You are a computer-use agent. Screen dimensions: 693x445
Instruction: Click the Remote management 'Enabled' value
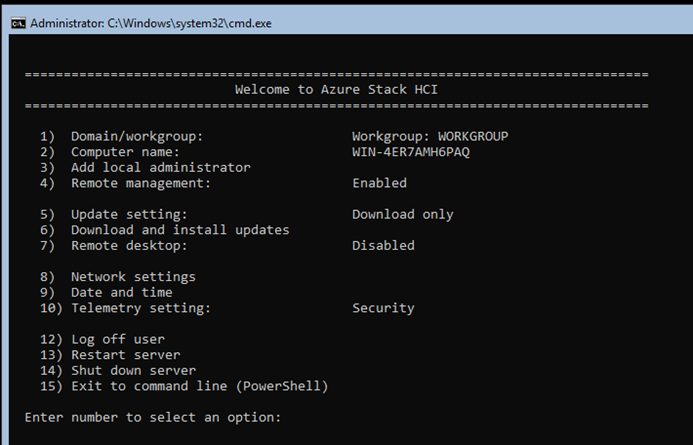[379, 183]
